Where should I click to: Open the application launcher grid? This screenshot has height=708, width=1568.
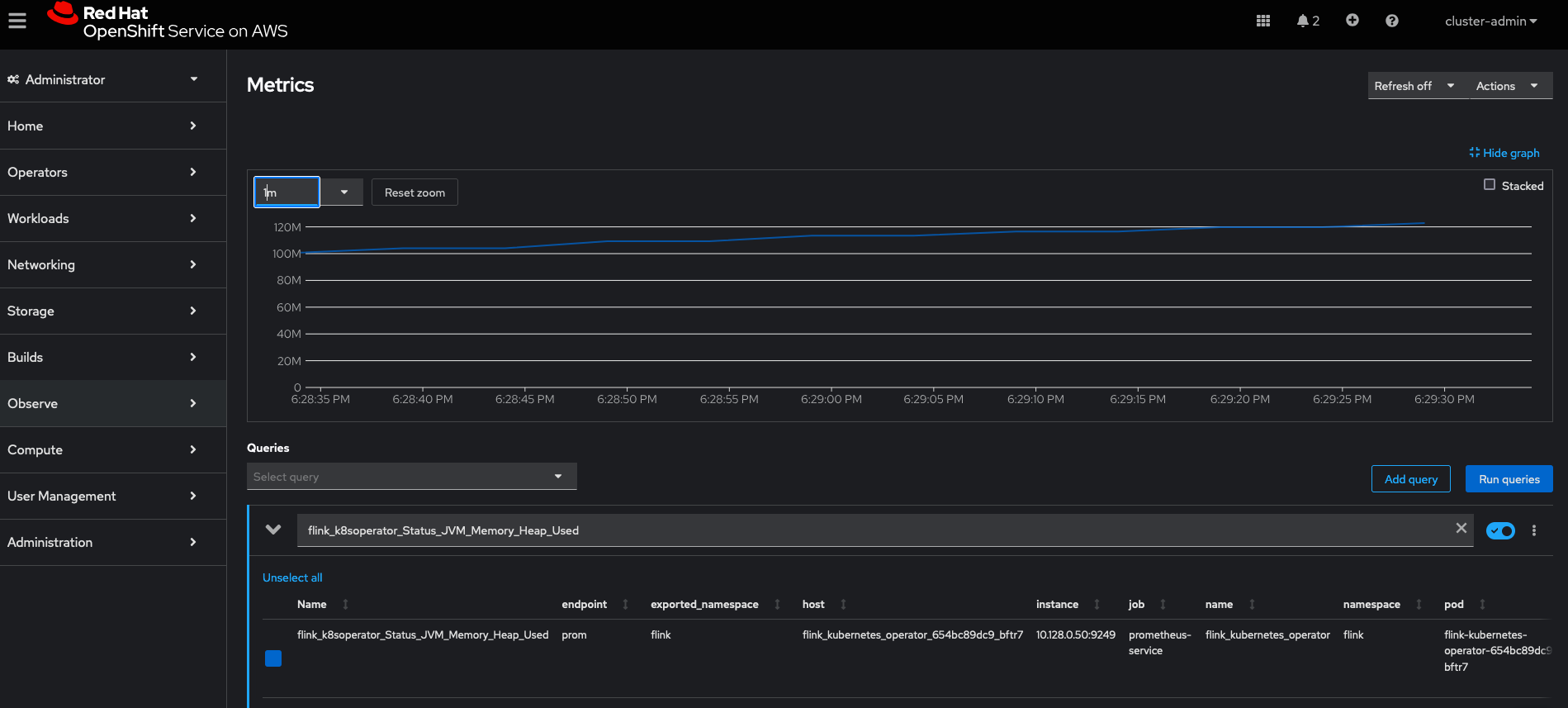click(x=1262, y=21)
